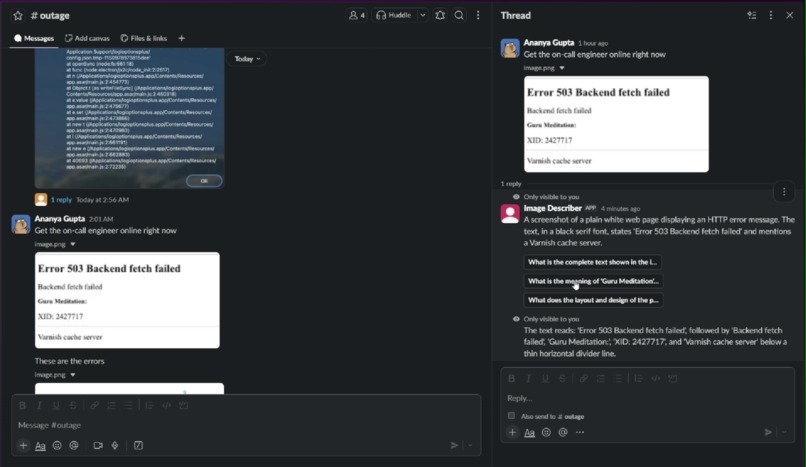Image resolution: width=806 pixels, height=467 pixels.
Task: Close the Thread panel
Action: click(790, 15)
